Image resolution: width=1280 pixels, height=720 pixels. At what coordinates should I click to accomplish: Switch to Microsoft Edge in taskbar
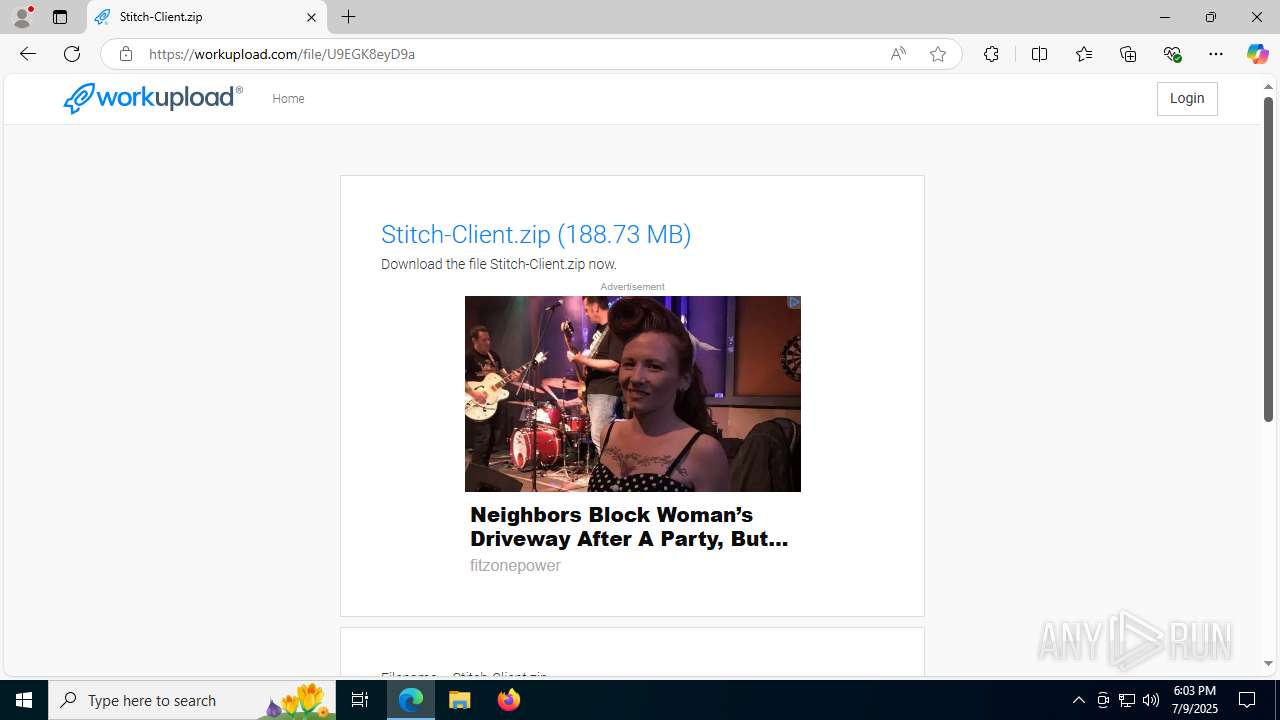click(x=411, y=700)
